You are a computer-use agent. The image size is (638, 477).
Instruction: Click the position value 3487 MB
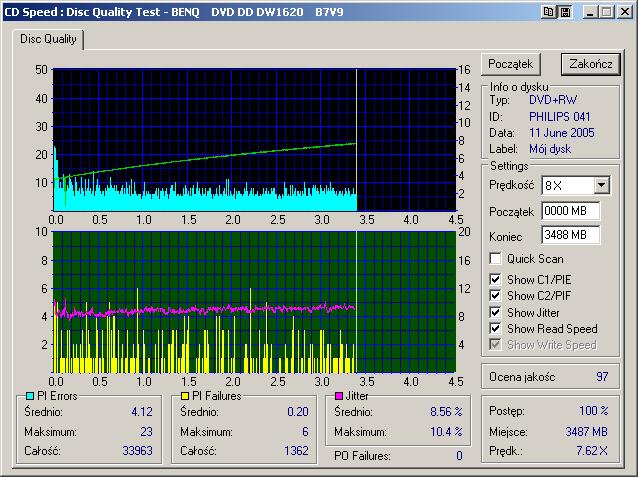[x=586, y=431]
